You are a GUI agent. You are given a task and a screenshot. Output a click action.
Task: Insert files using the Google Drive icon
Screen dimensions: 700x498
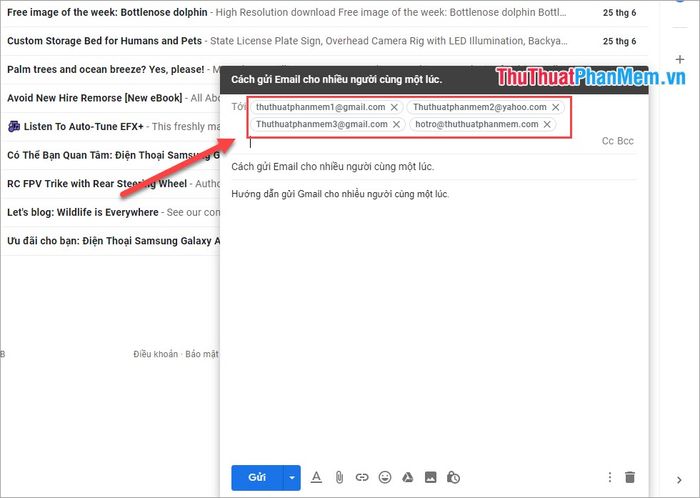408,477
